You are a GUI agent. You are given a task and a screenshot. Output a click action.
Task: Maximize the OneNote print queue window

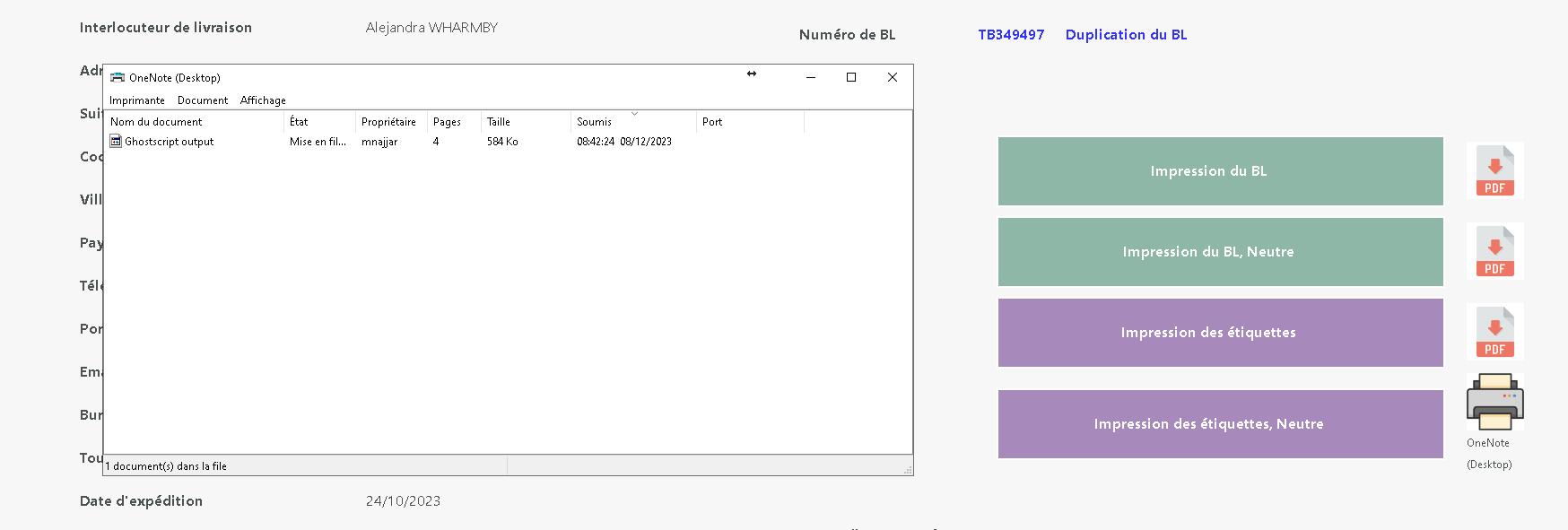tap(851, 78)
